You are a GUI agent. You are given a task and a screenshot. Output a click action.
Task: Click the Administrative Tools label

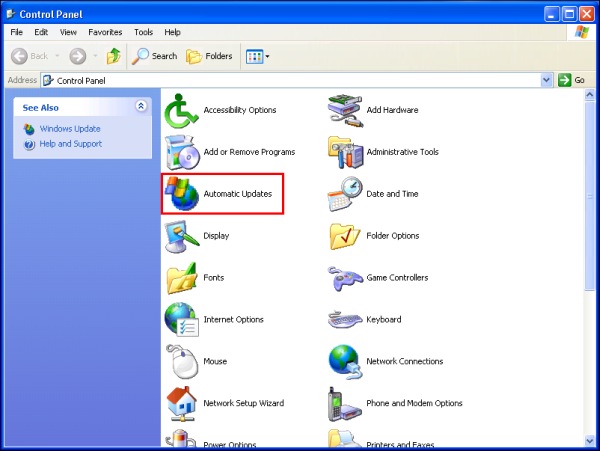[403, 152]
